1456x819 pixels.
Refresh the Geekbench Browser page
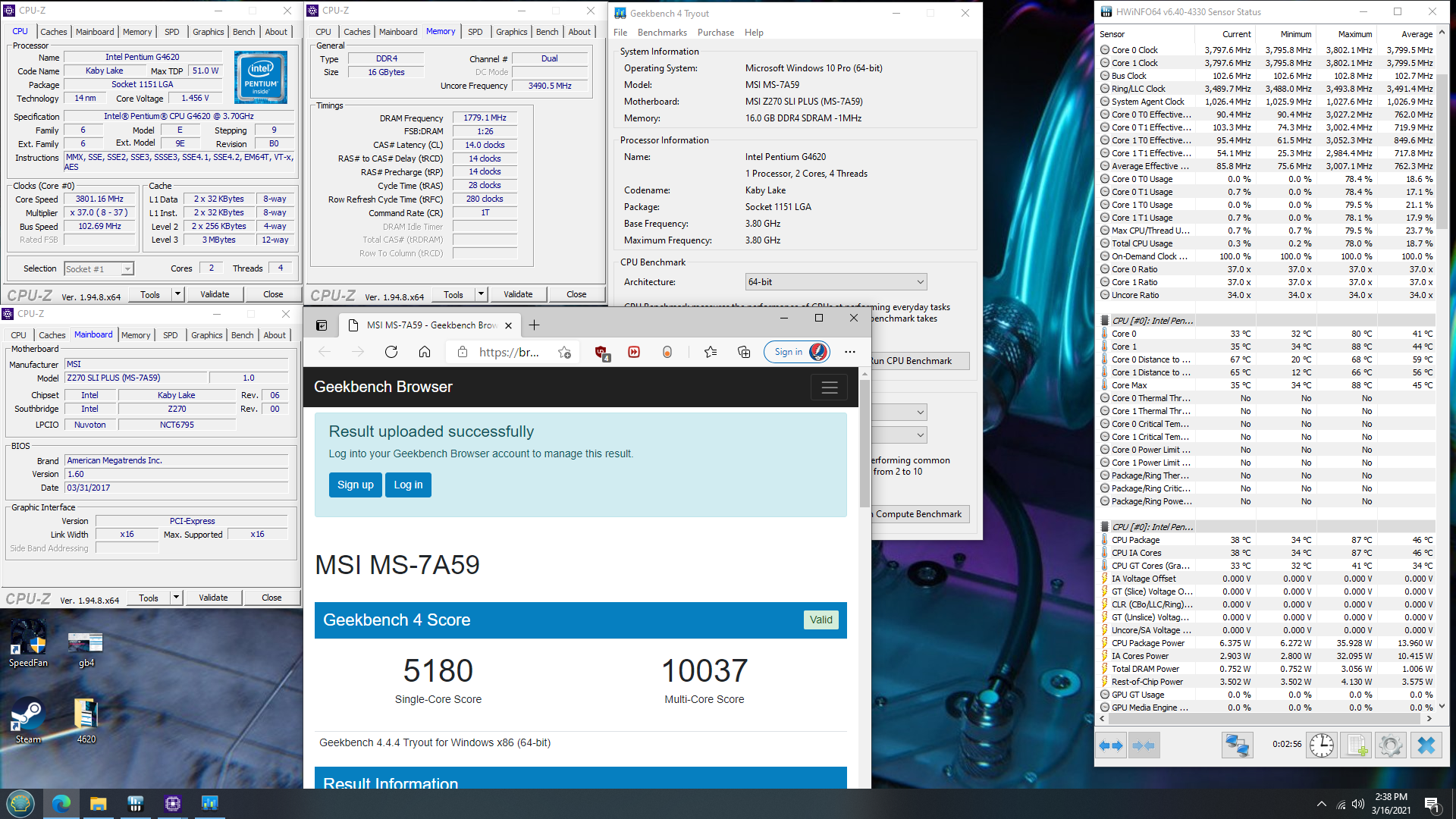[391, 352]
